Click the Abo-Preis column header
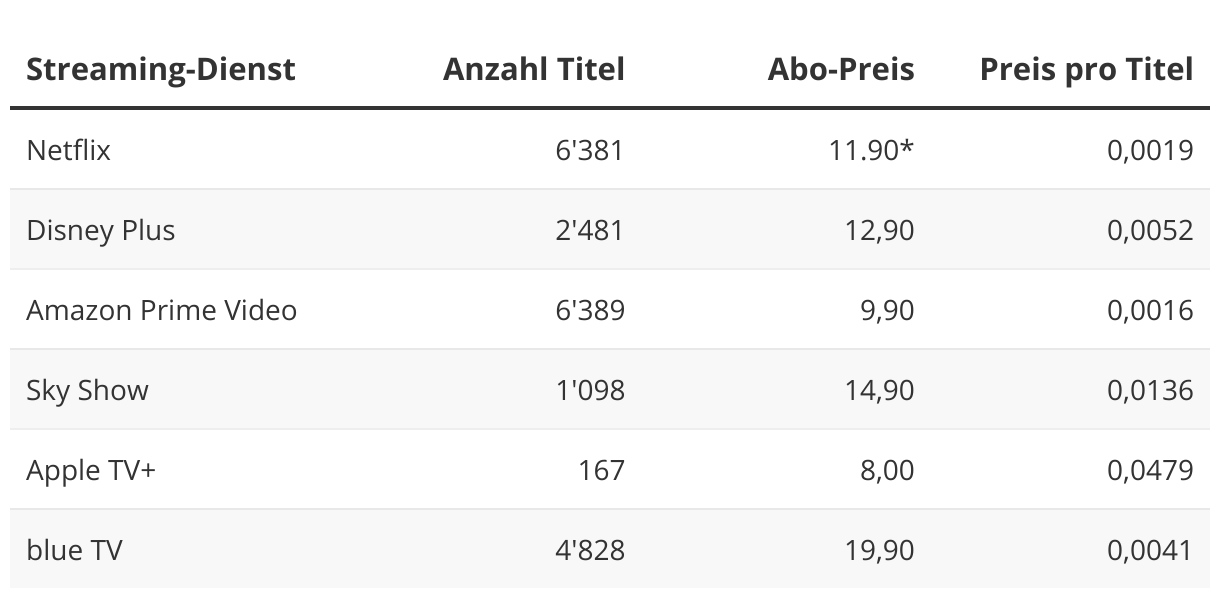The image size is (1220, 598). [841, 69]
